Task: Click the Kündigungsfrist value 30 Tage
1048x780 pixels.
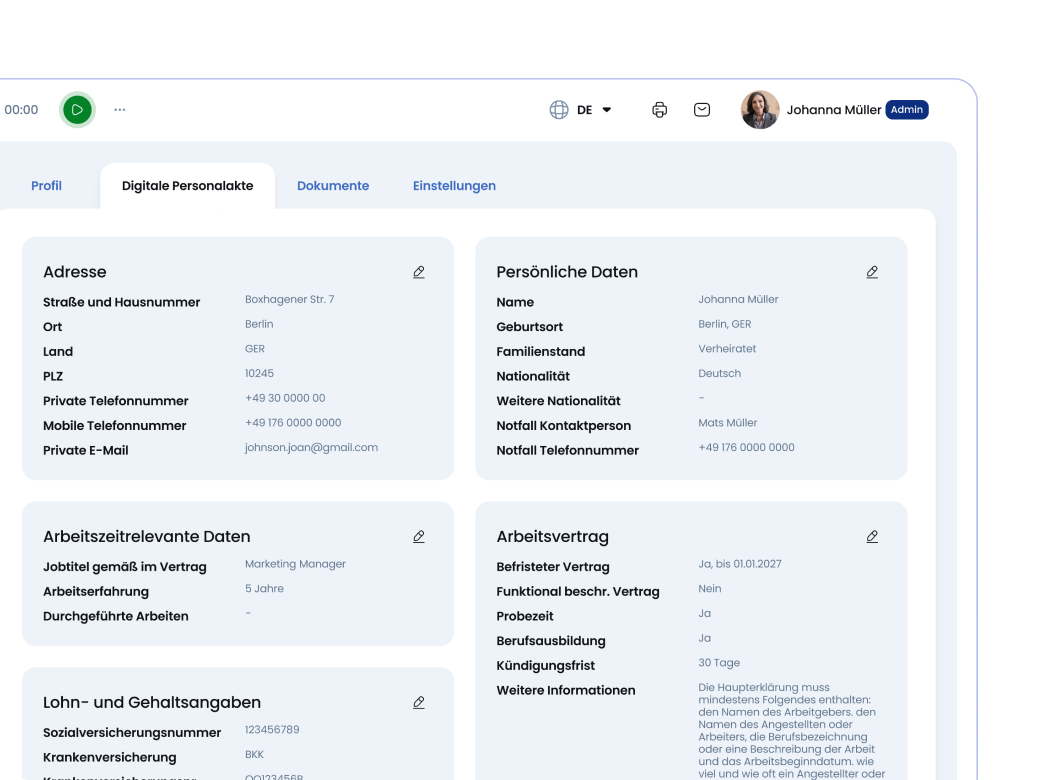Action: click(719, 663)
